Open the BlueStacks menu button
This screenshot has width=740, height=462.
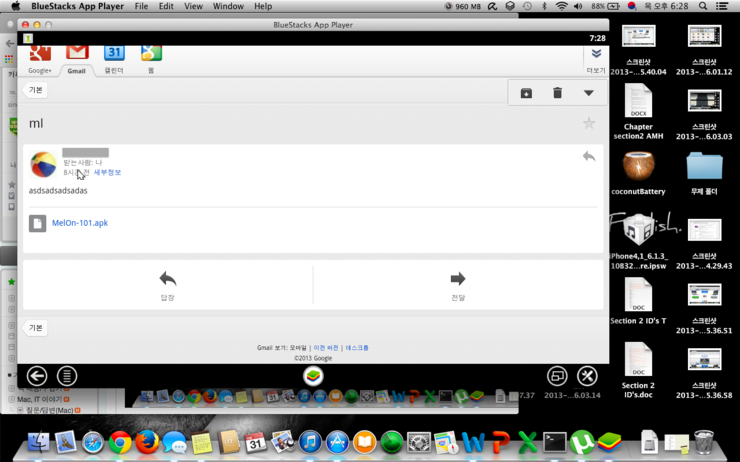point(67,376)
